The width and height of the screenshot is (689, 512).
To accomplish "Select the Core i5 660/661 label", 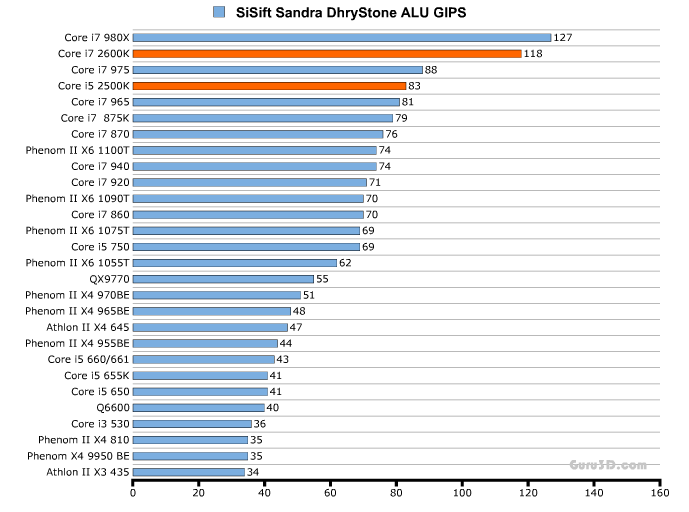I will click(x=88, y=359).
